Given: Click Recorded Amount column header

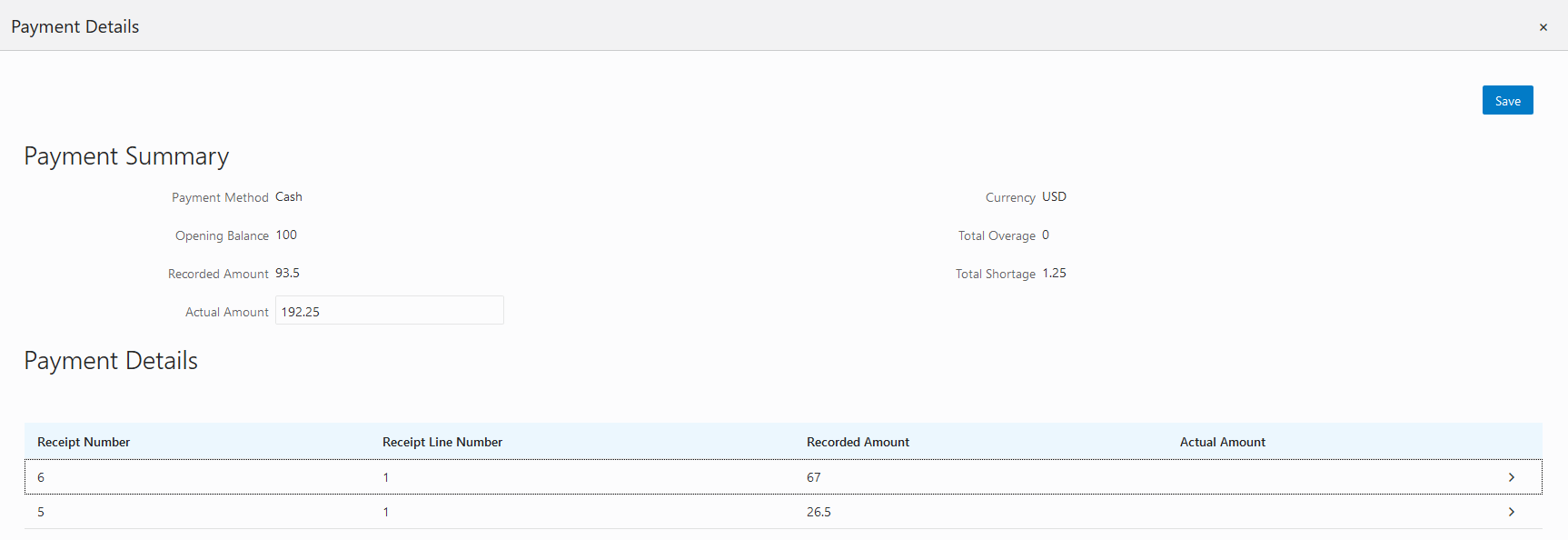Looking at the screenshot, I should [858, 442].
